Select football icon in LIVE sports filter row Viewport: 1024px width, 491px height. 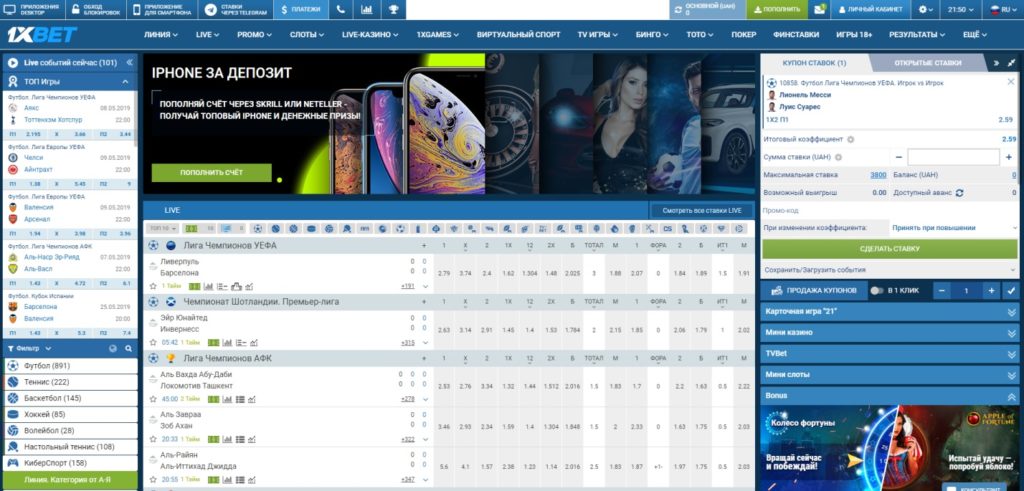(258, 229)
